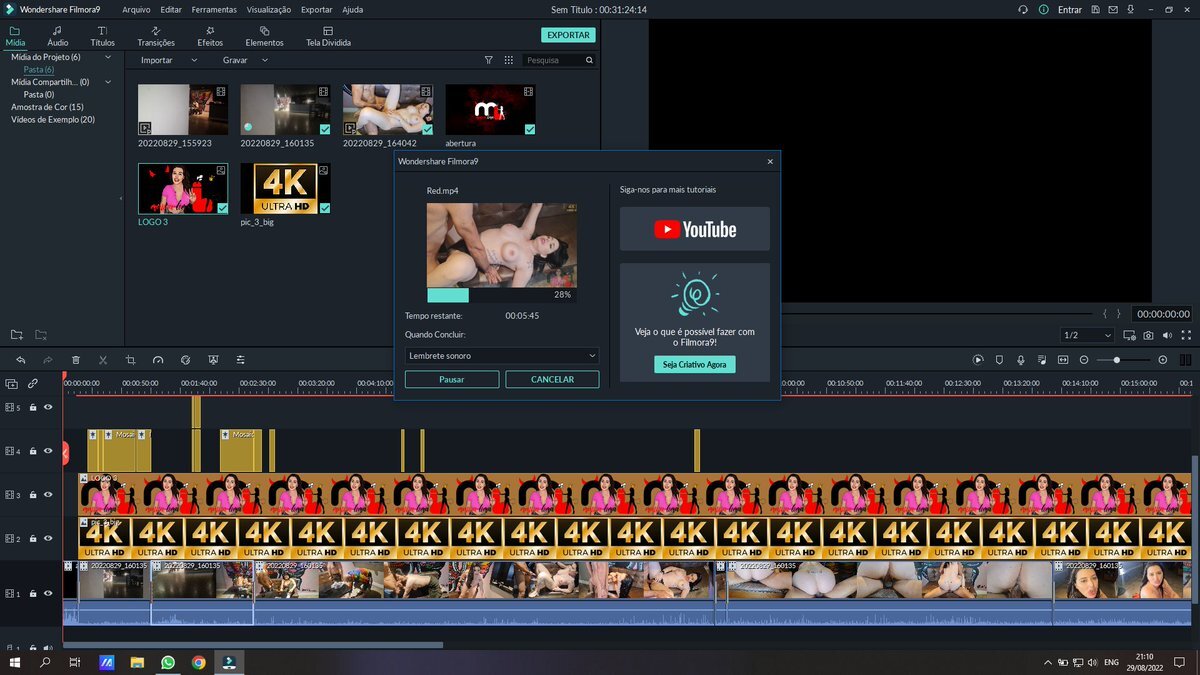Select the scissors split tool
Viewport: 1200px width, 675px height.
[103, 360]
